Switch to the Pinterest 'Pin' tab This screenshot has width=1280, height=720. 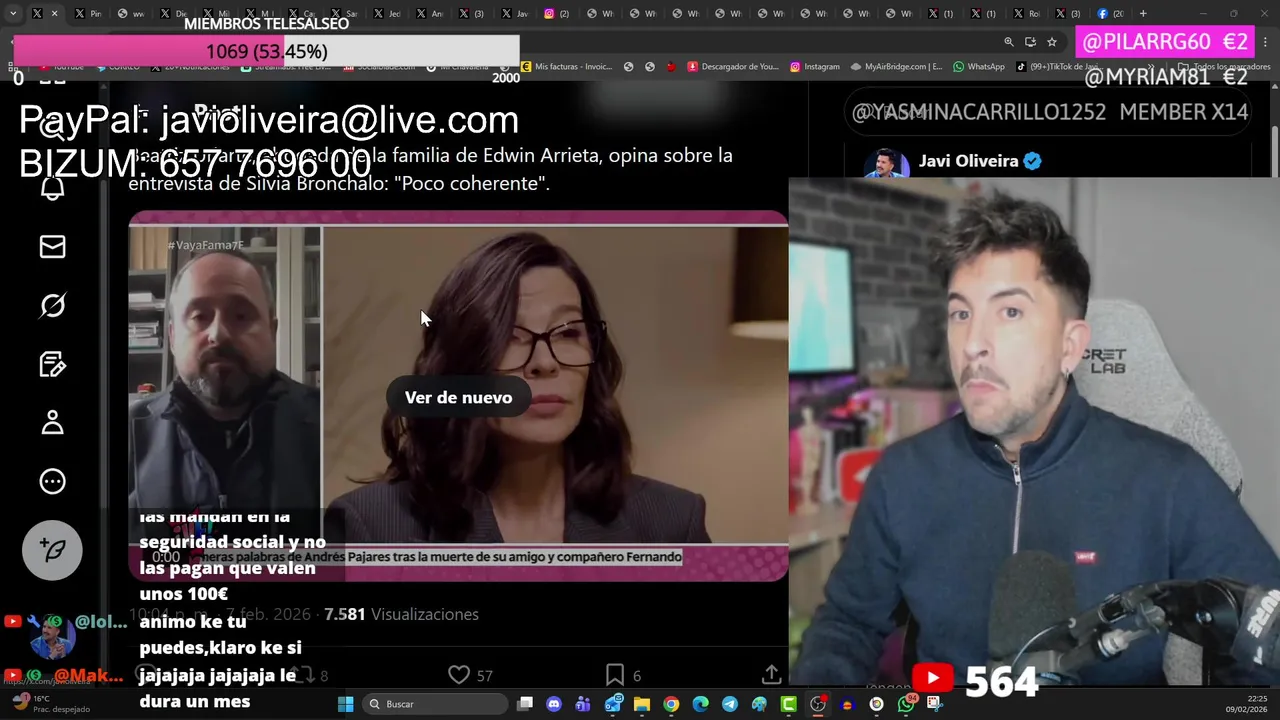pyautogui.click(x=88, y=14)
